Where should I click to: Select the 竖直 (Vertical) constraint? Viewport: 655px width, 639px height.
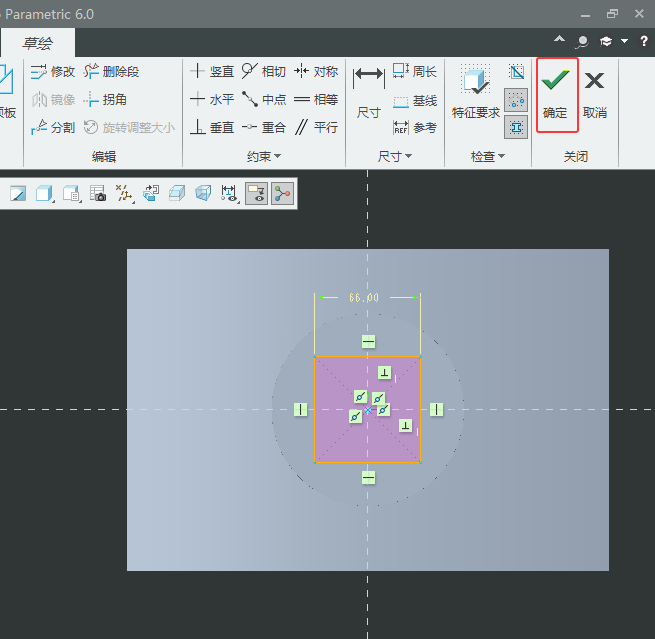coord(212,72)
